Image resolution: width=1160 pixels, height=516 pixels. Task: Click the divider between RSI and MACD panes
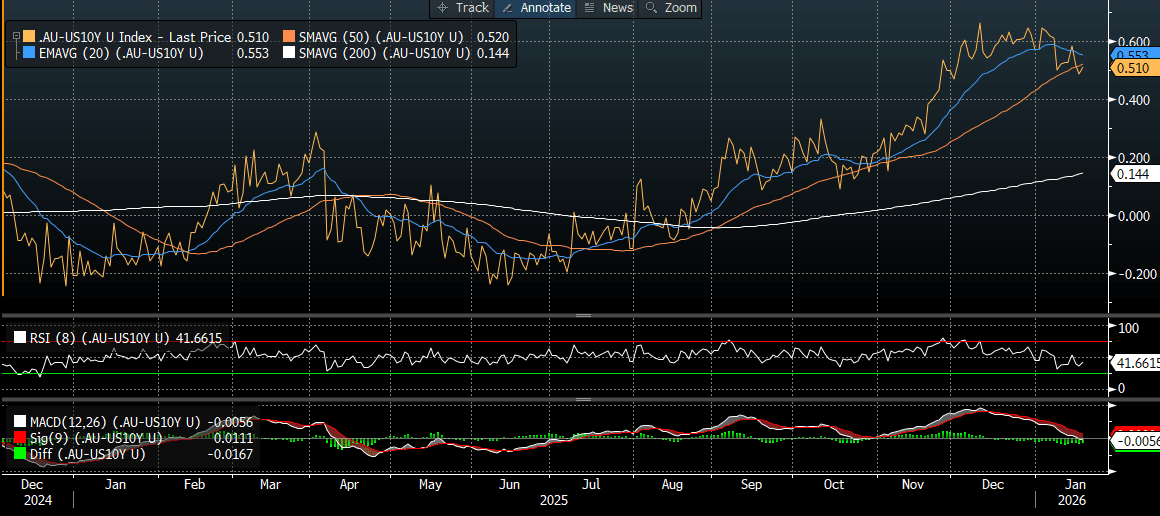581,399
